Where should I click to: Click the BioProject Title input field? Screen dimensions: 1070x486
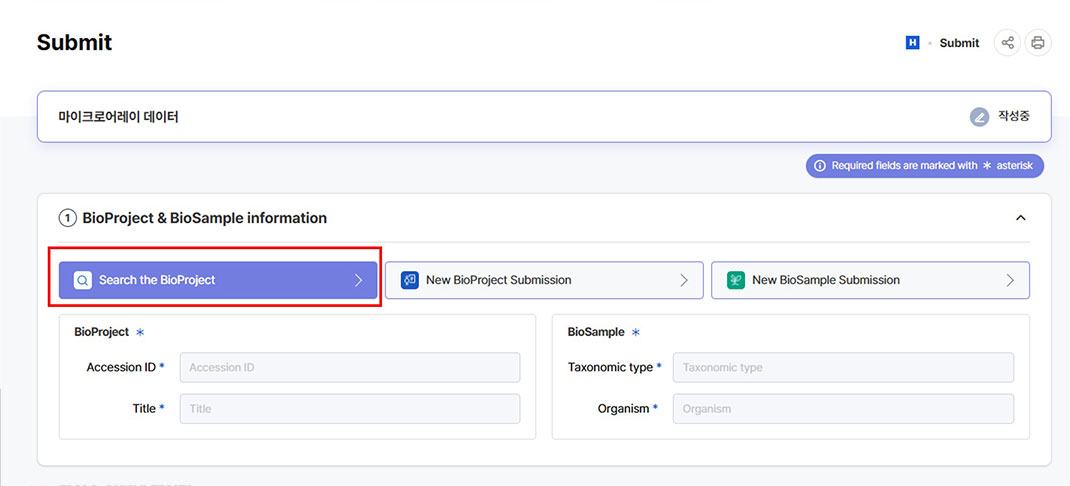coord(349,408)
